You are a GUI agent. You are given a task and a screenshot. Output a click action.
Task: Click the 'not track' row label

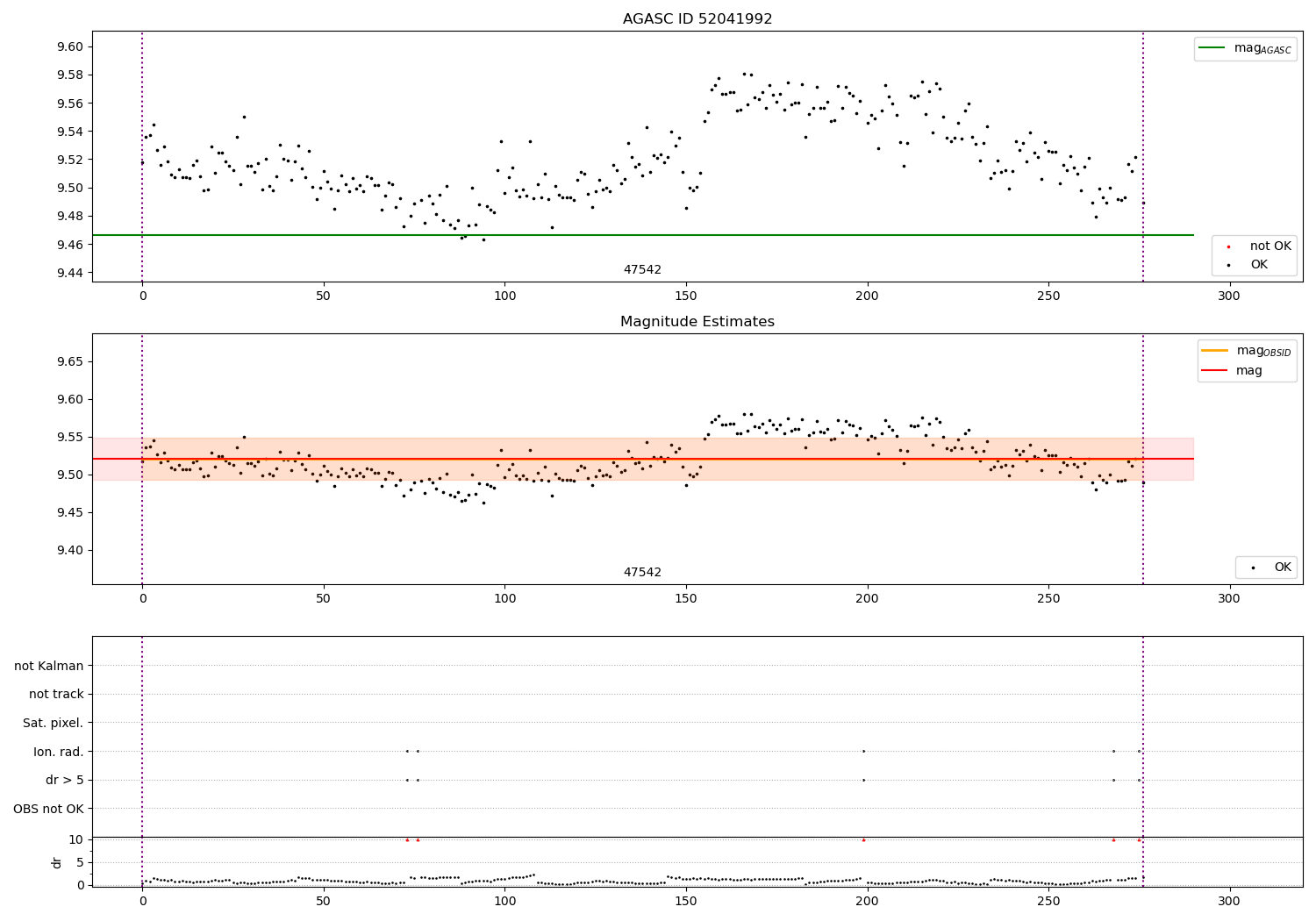[x=56, y=694]
